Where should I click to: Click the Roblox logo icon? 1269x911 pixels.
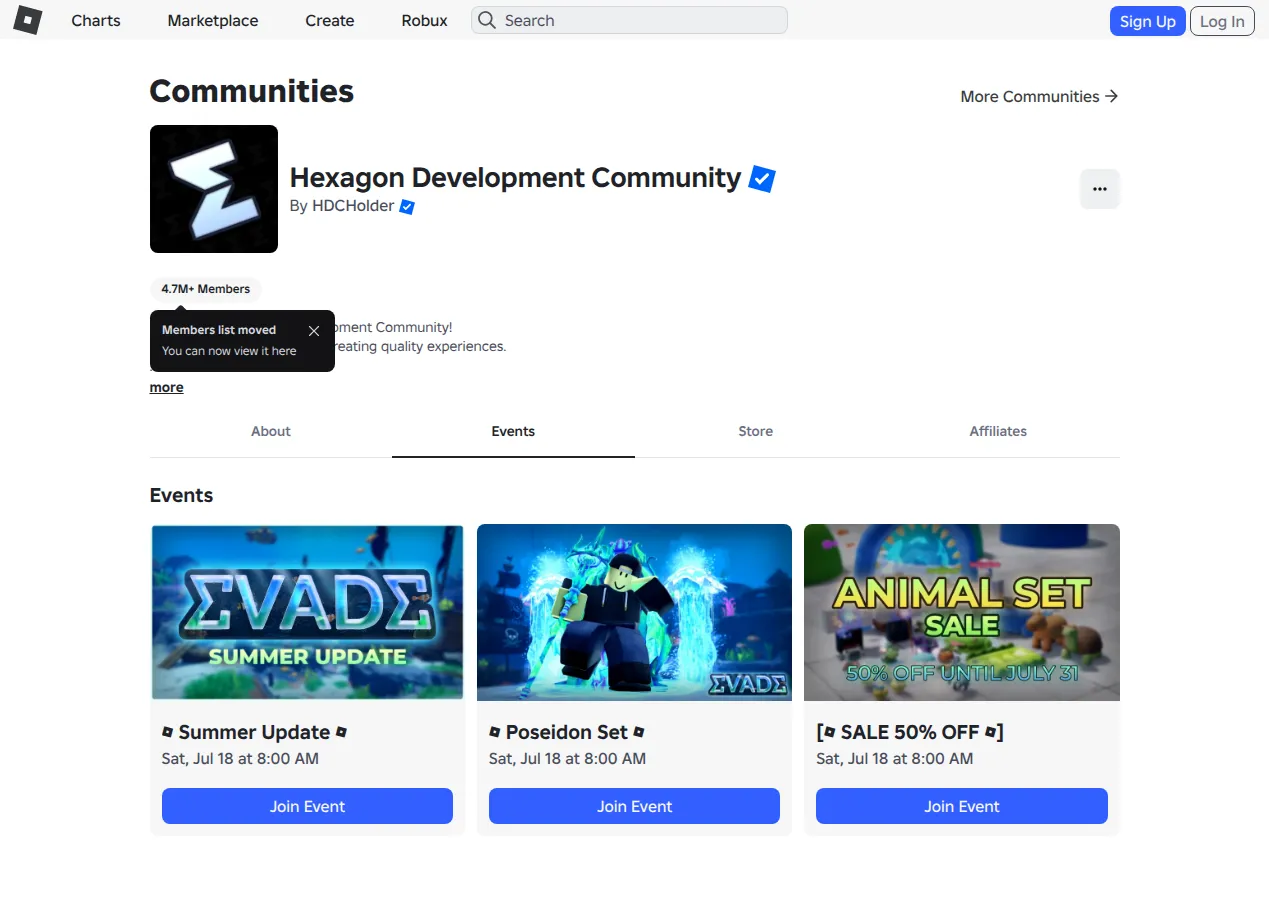coord(27,20)
